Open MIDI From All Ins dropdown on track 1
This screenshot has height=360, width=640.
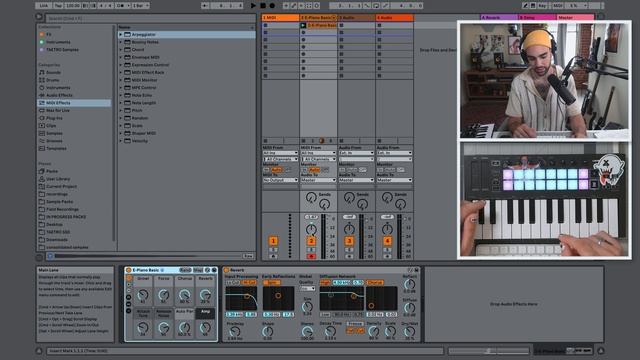tap(280, 153)
